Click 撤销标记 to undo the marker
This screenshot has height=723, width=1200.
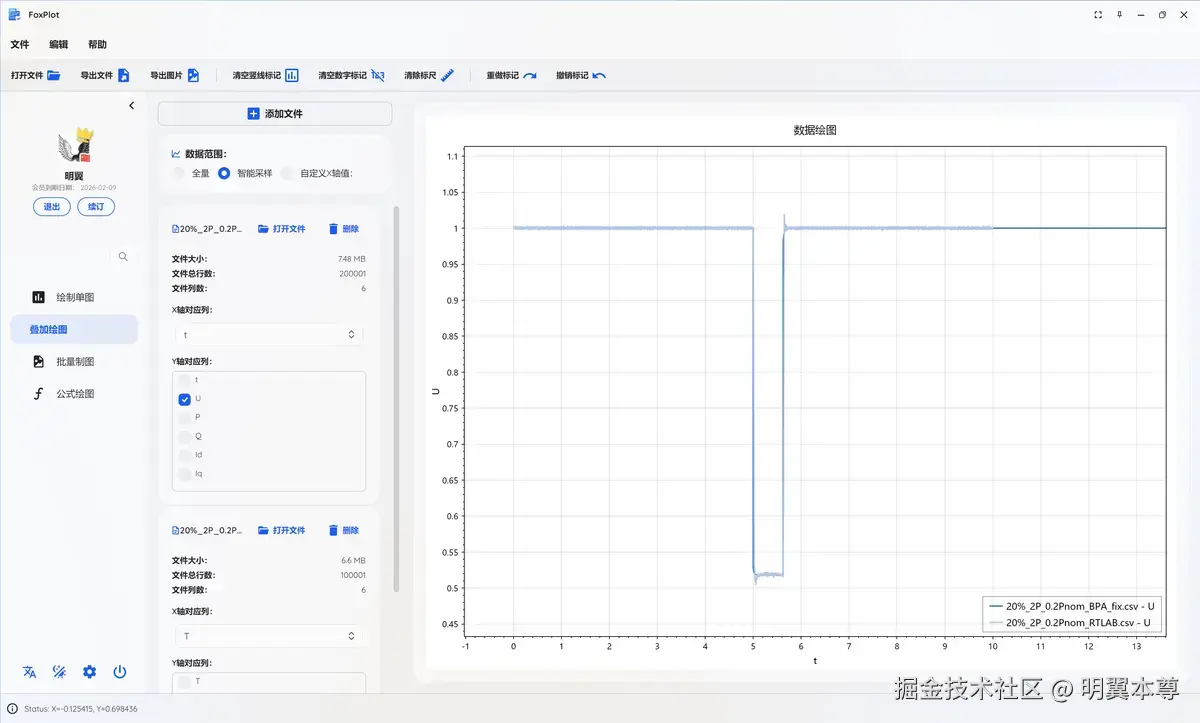click(x=581, y=75)
